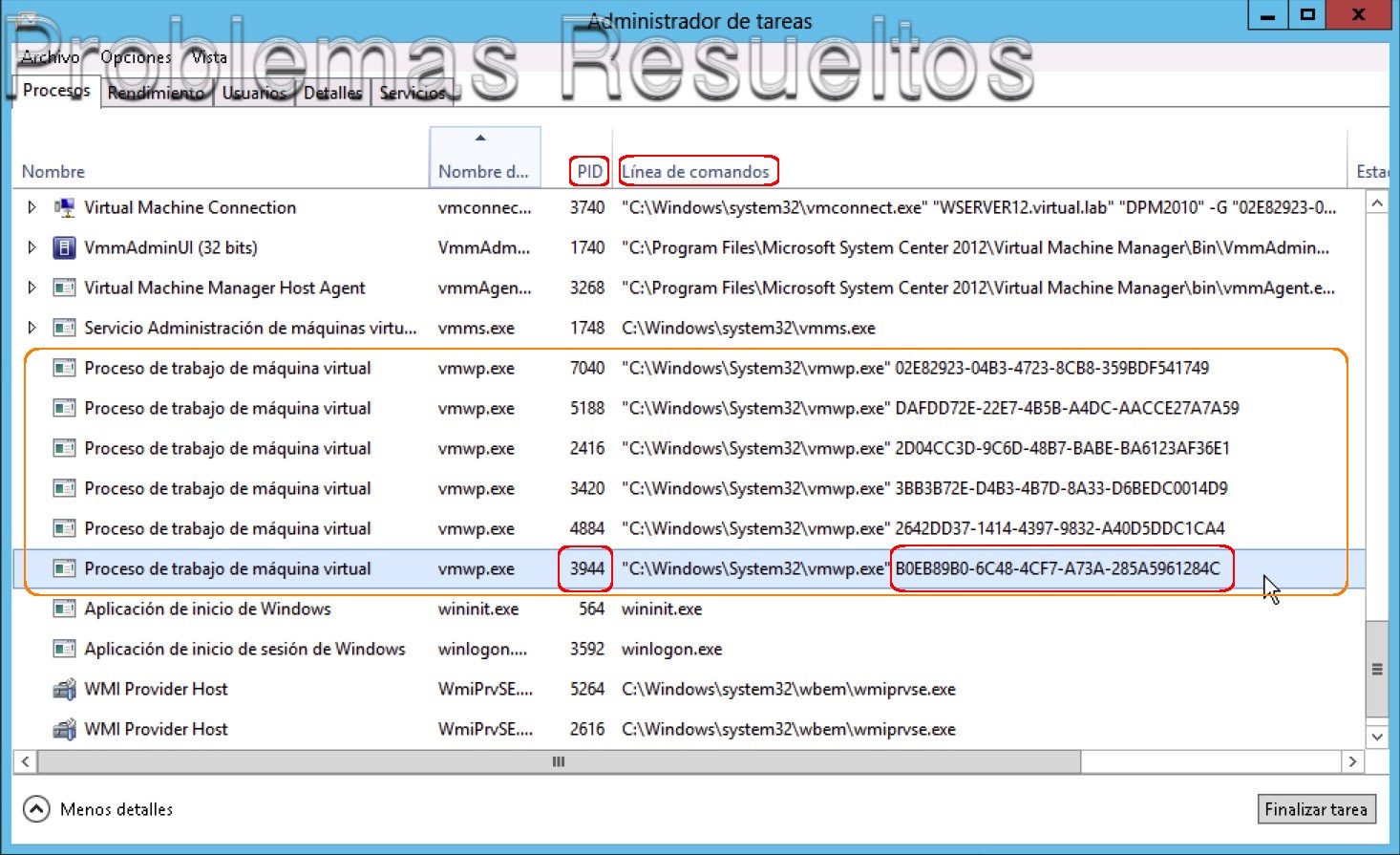Click PID value 3740

(x=587, y=207)
